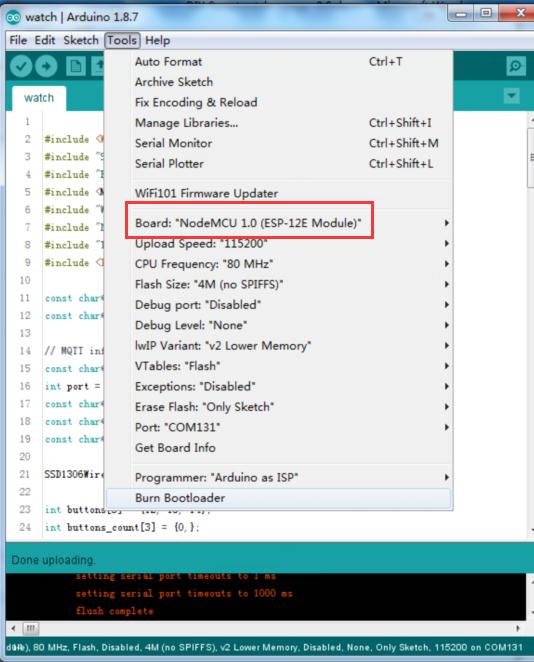Open the File menu
The height and width of the screenshot is (662, 534).
tap(18, 41)
